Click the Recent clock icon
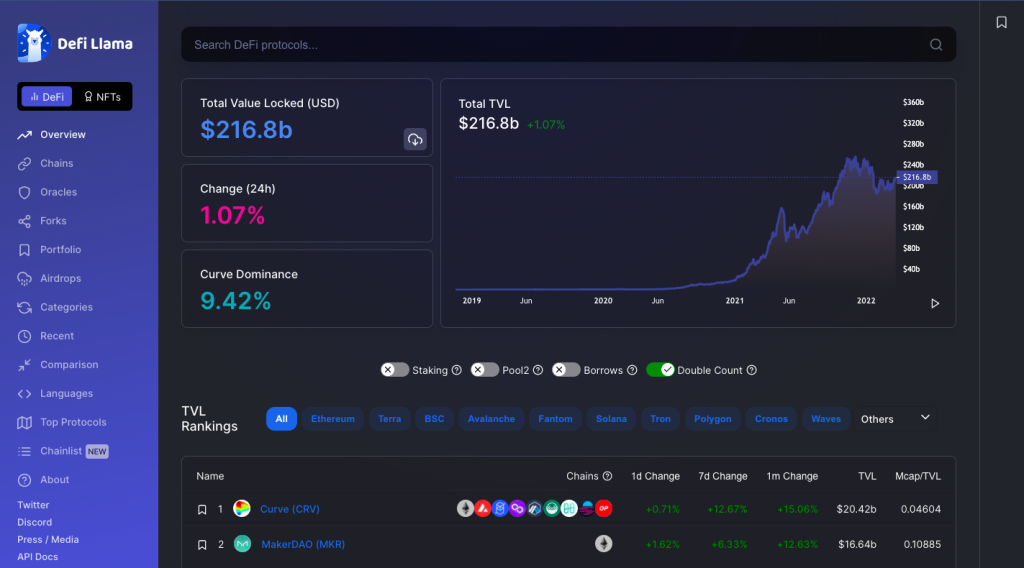The width and height of the screenshot is (1024, 568). [24, 336]
